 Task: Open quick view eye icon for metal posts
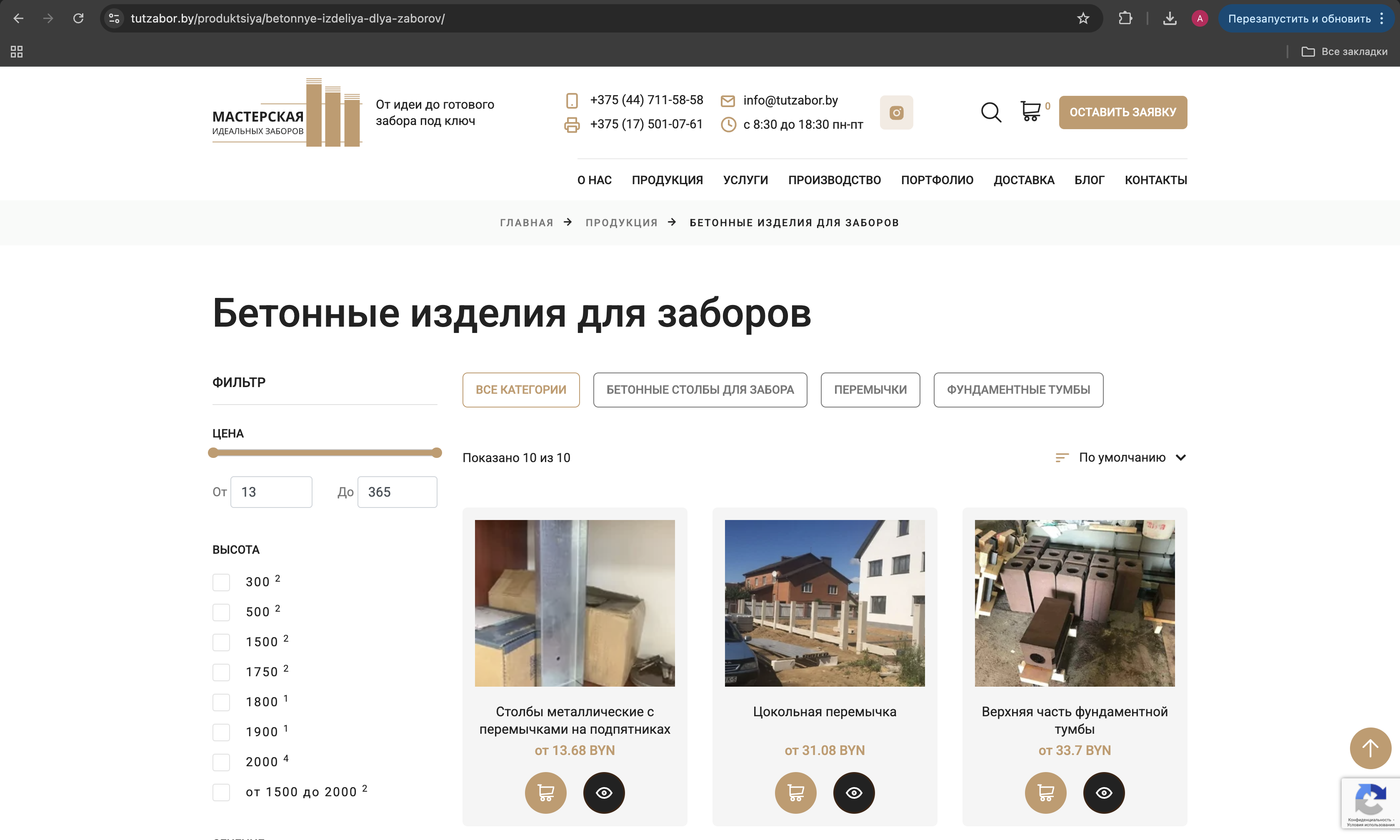(x=603, y=792)
